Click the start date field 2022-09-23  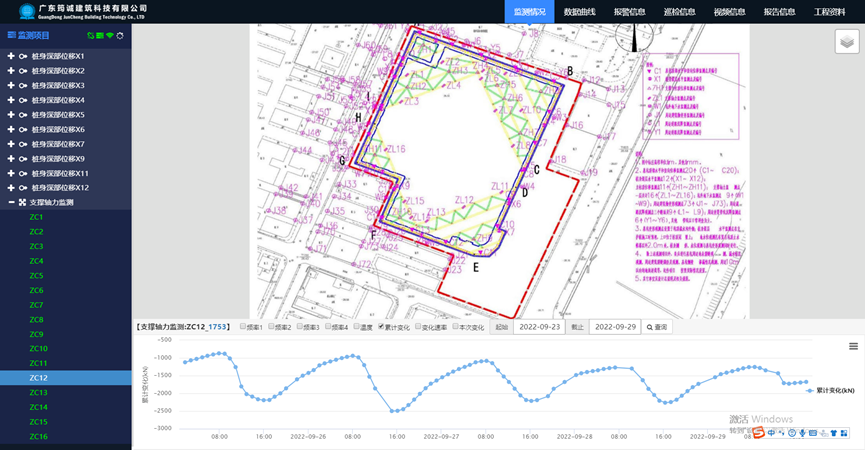(539, 327)
